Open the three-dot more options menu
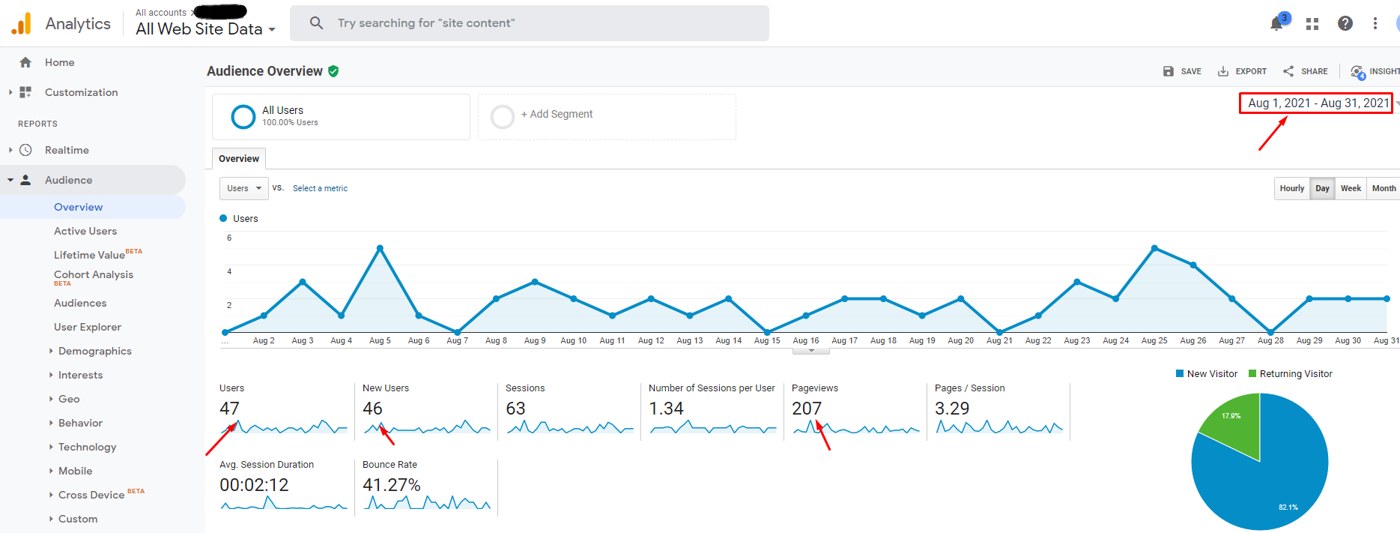1400x533 pixels. [x=1375, y=23]
